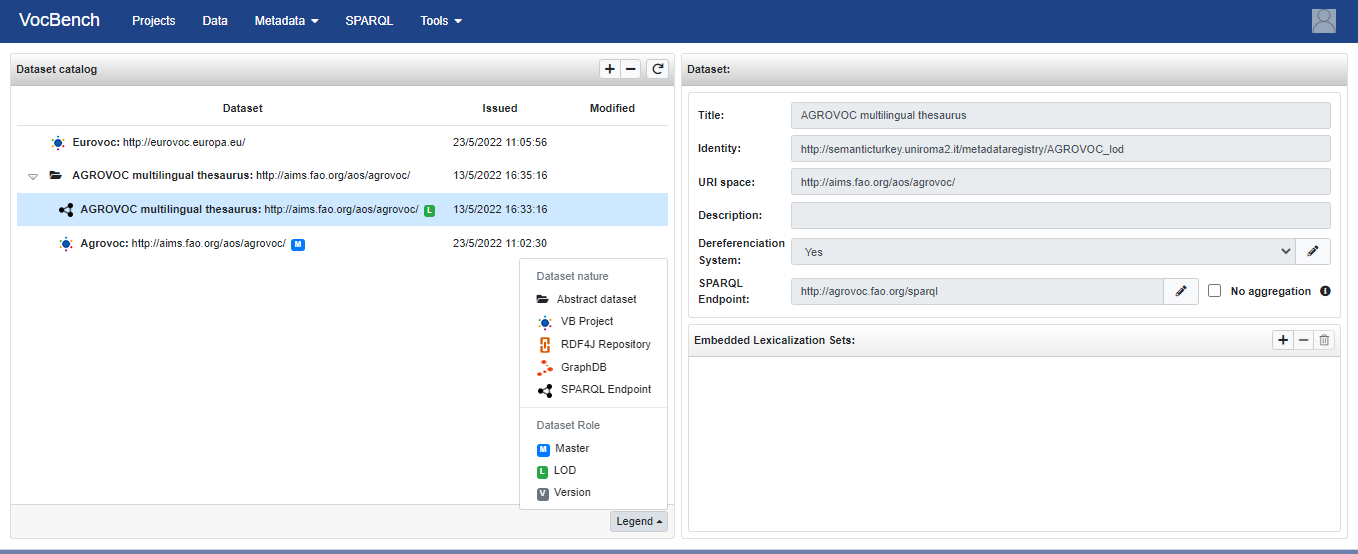Click the Eurovoc VB project icon
Image resolution: width=1358 pixels, height=554 pixels.
[58, 143]
